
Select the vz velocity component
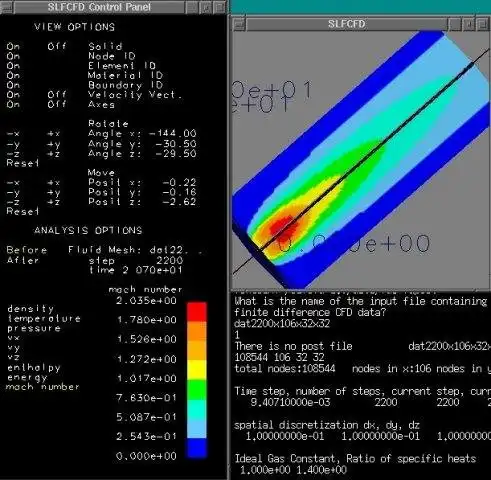click(x=14, y=357)
